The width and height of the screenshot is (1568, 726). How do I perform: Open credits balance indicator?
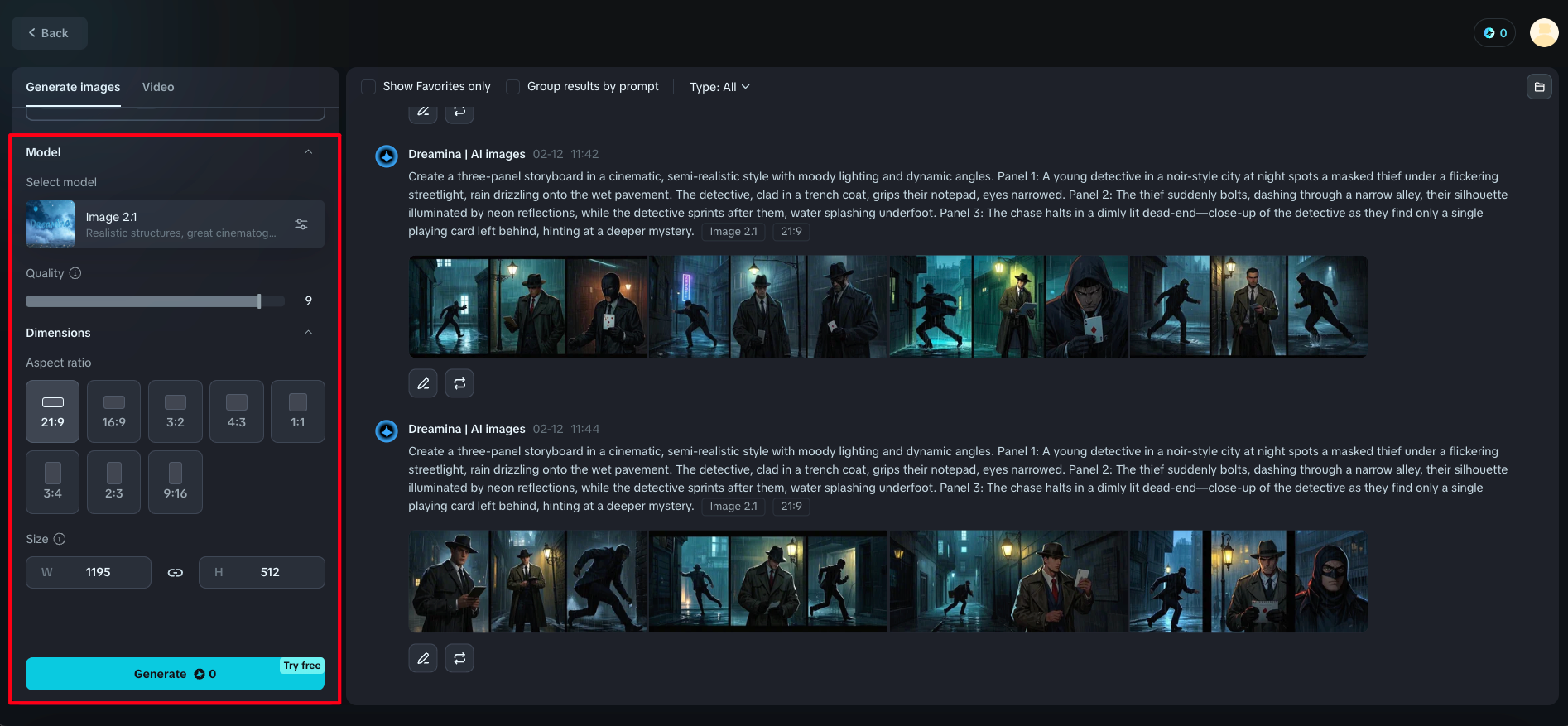pyautogui.click(x=1494, y=33)
